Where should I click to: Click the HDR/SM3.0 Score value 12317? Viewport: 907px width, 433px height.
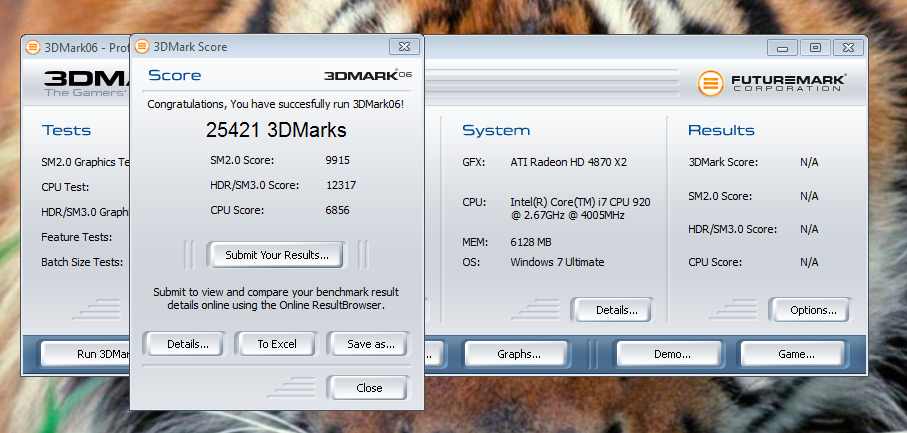click(341, 185)
